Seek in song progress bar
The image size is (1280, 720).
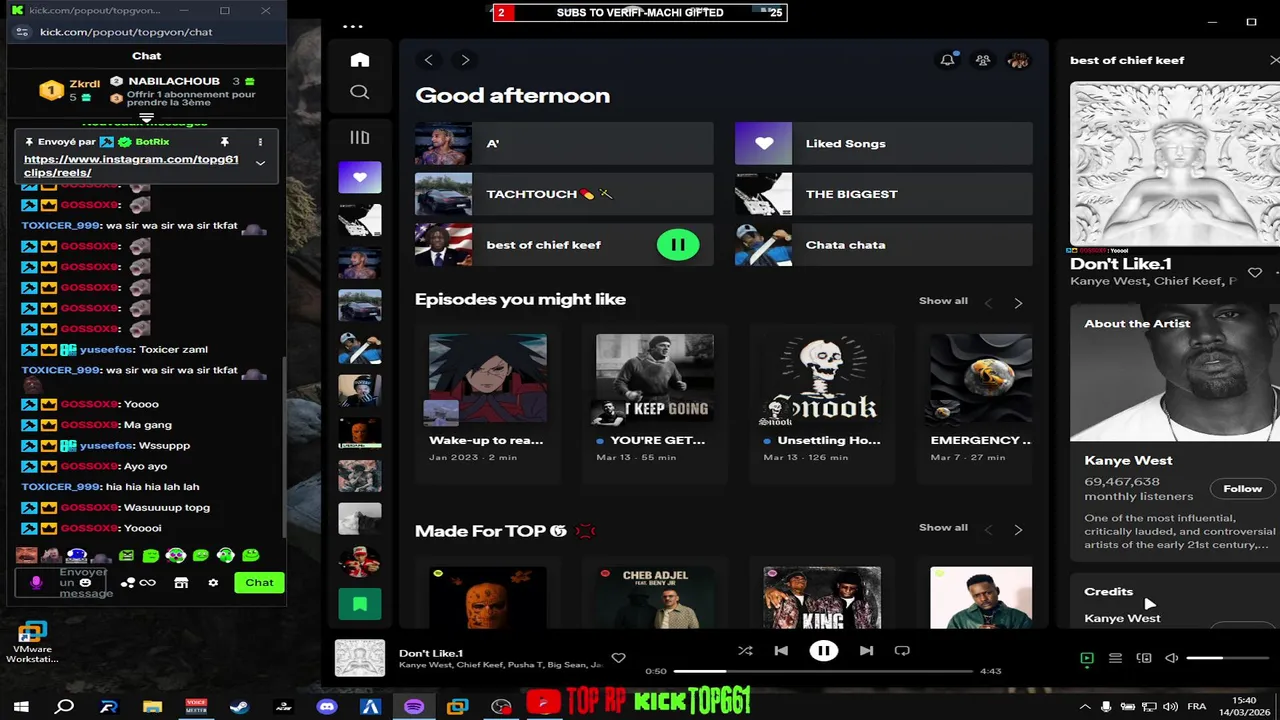pos(823,671)
